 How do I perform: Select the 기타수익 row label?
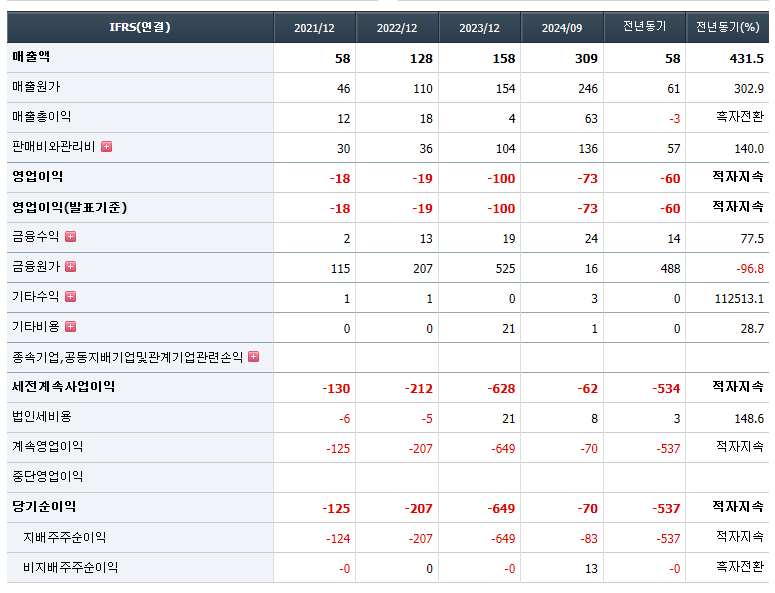(x=36, y=296)
